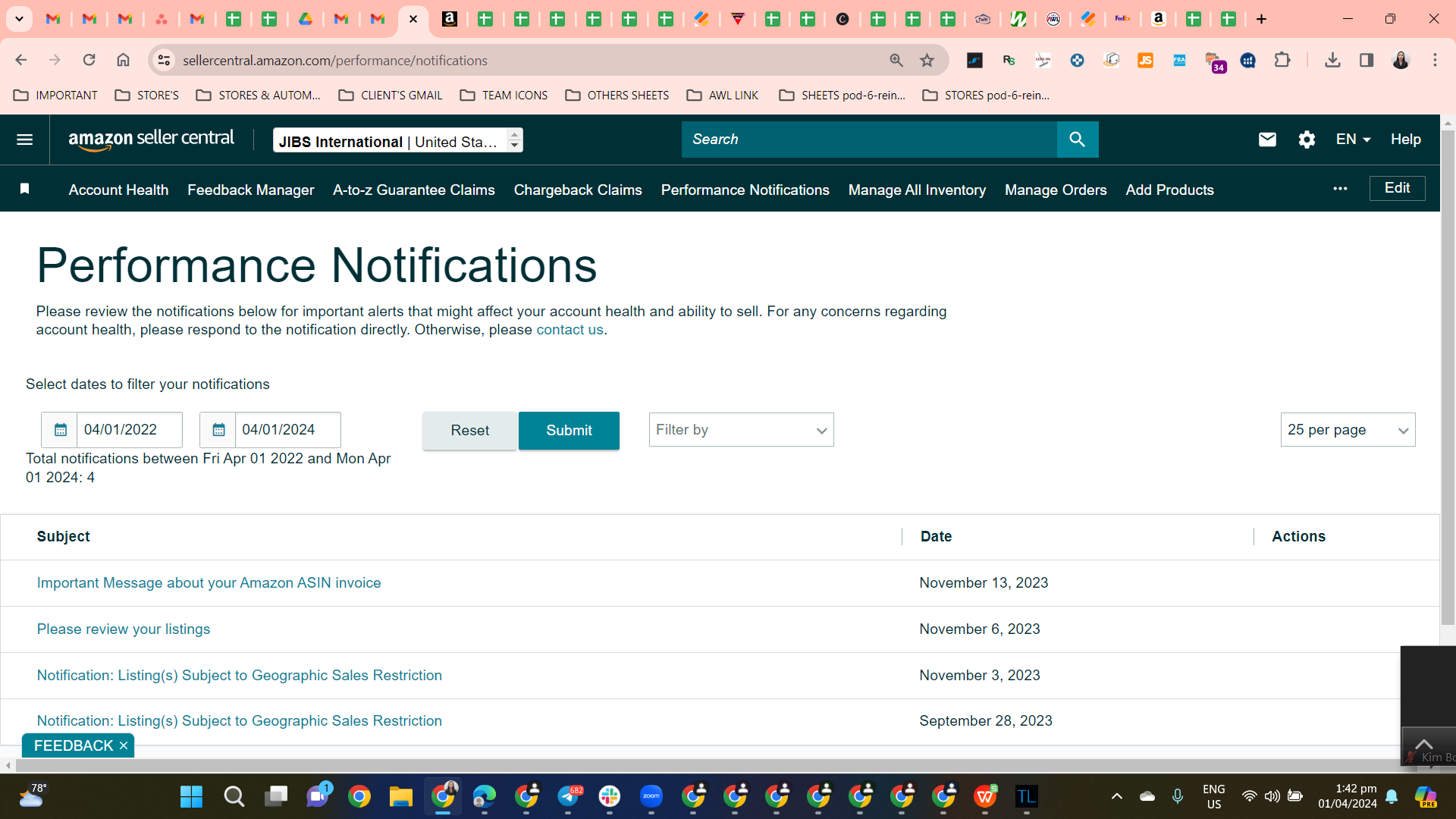Open Manage Orders
The height and width of the screenshot is (819, 1456).
click(1056, 190)
